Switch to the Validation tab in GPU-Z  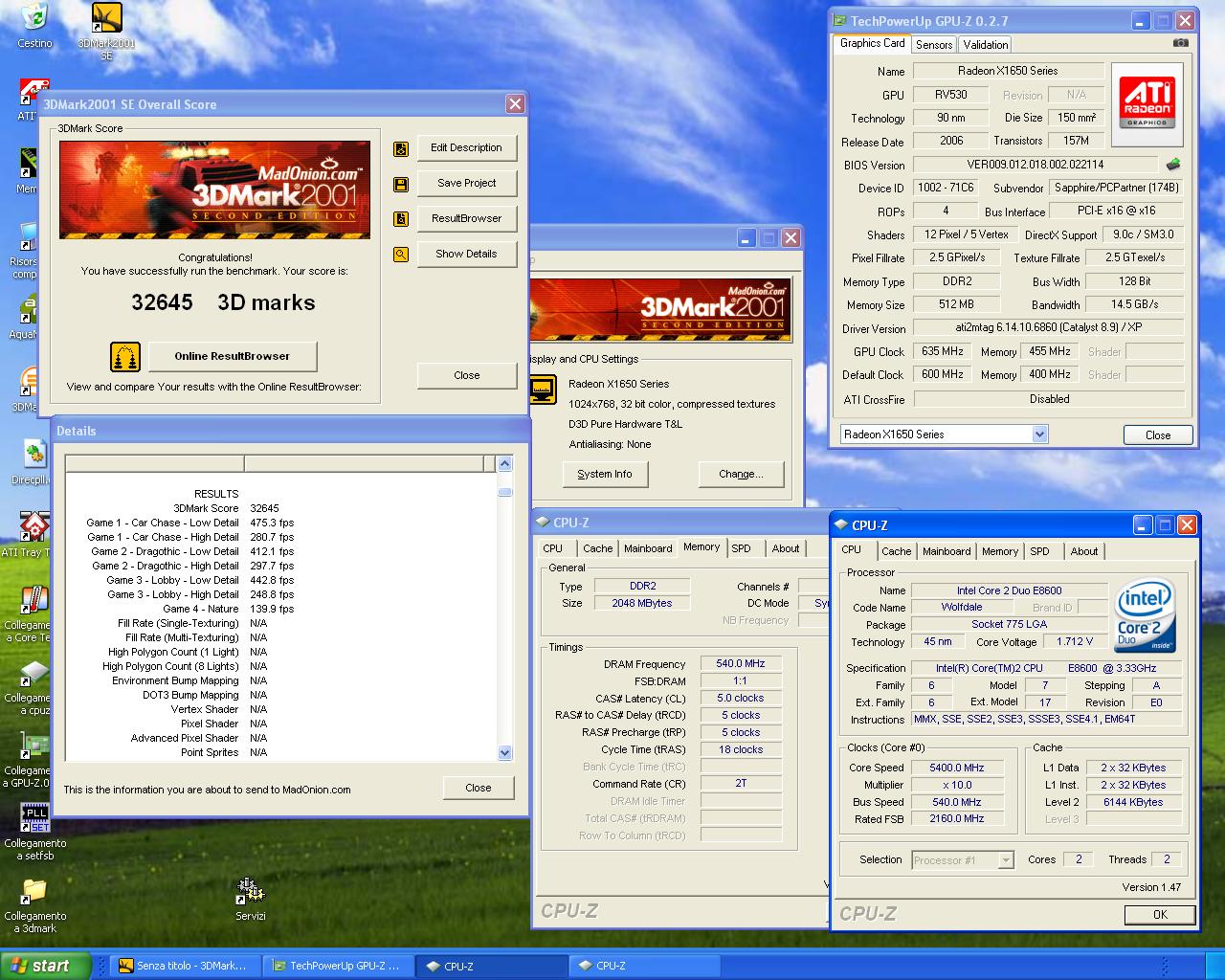click(x=986, y=45)
